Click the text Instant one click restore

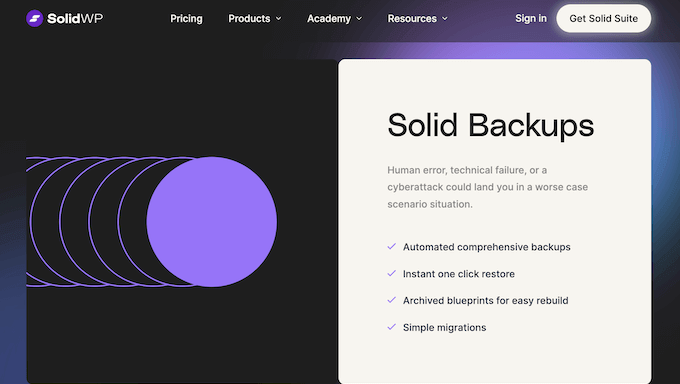pos(459,274)
